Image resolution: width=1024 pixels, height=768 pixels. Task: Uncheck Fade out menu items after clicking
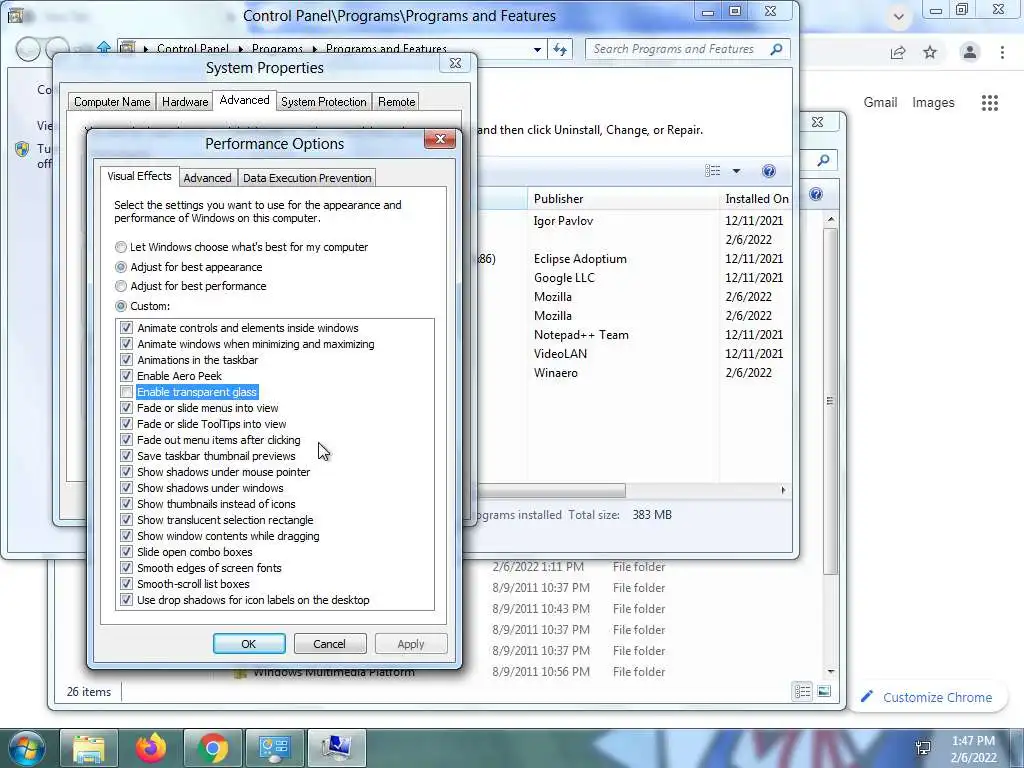coord(126,440)
